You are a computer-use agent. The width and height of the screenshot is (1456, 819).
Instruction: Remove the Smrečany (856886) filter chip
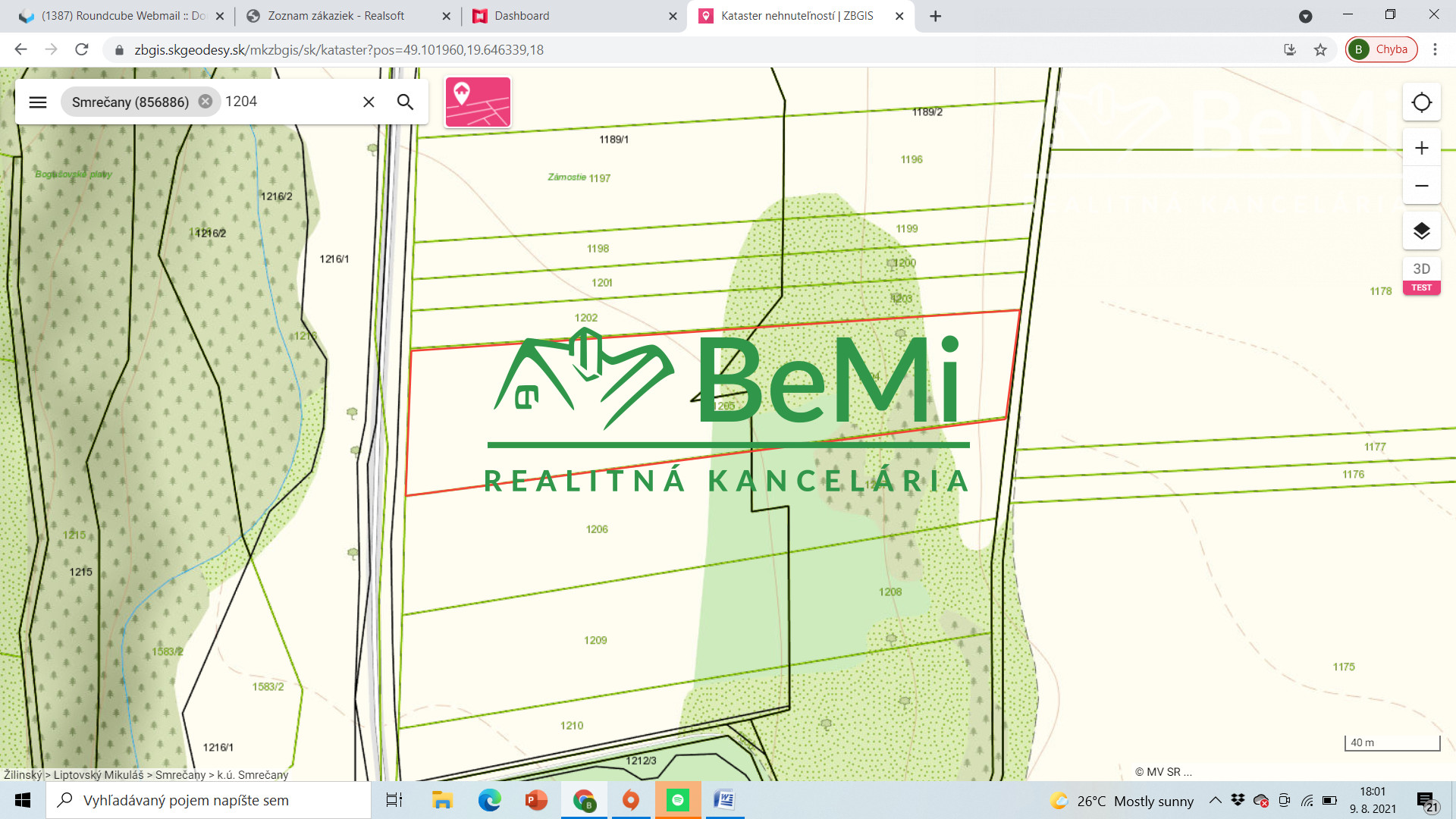pyautogui.click(x=206, y=102)
